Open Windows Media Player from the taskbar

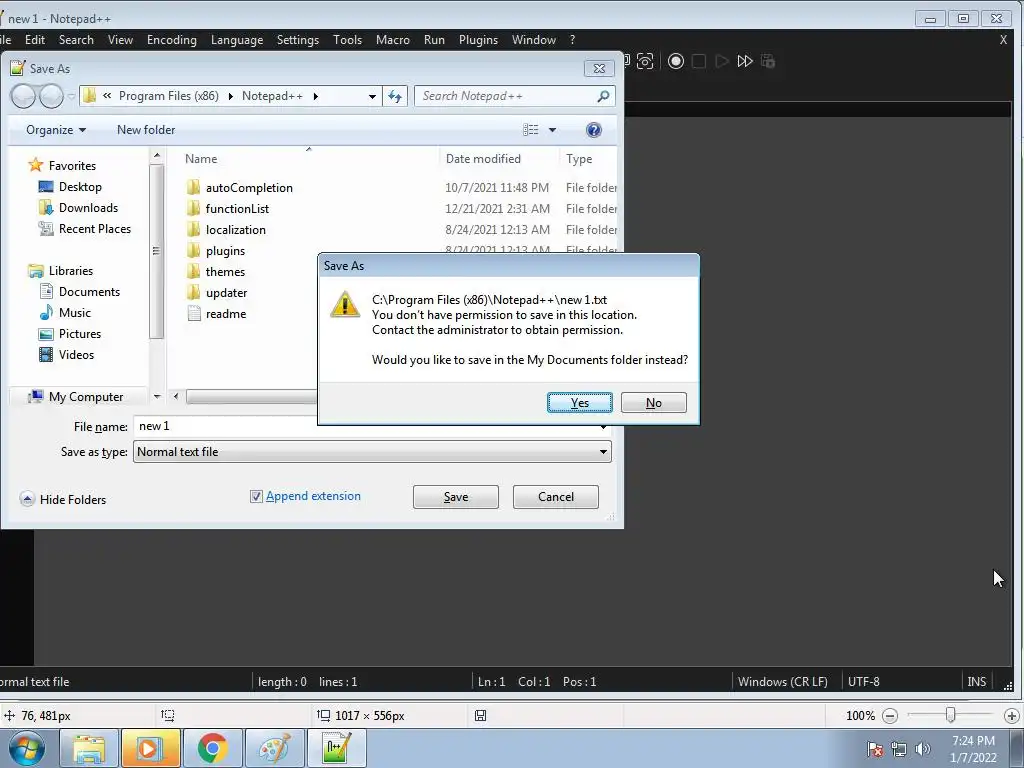(x=150, y=748)
